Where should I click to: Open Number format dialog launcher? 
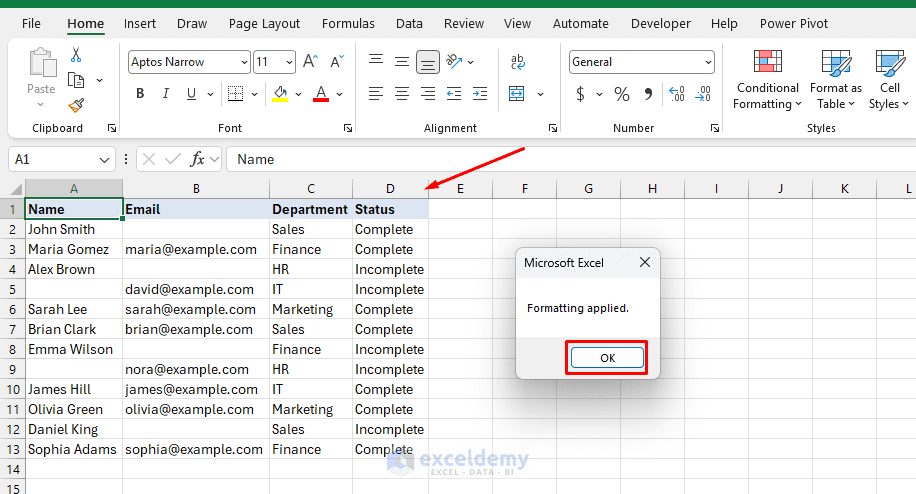tap(714, 128)
